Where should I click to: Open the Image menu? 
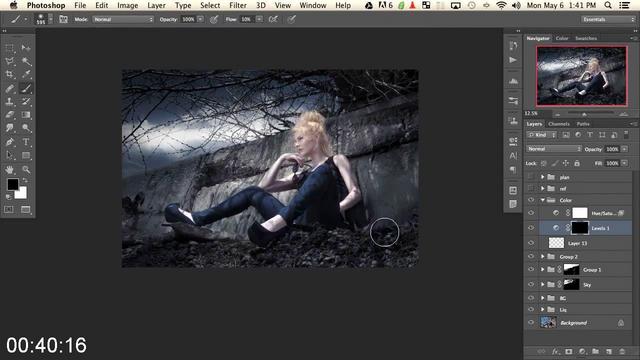[x=128, y=5]
